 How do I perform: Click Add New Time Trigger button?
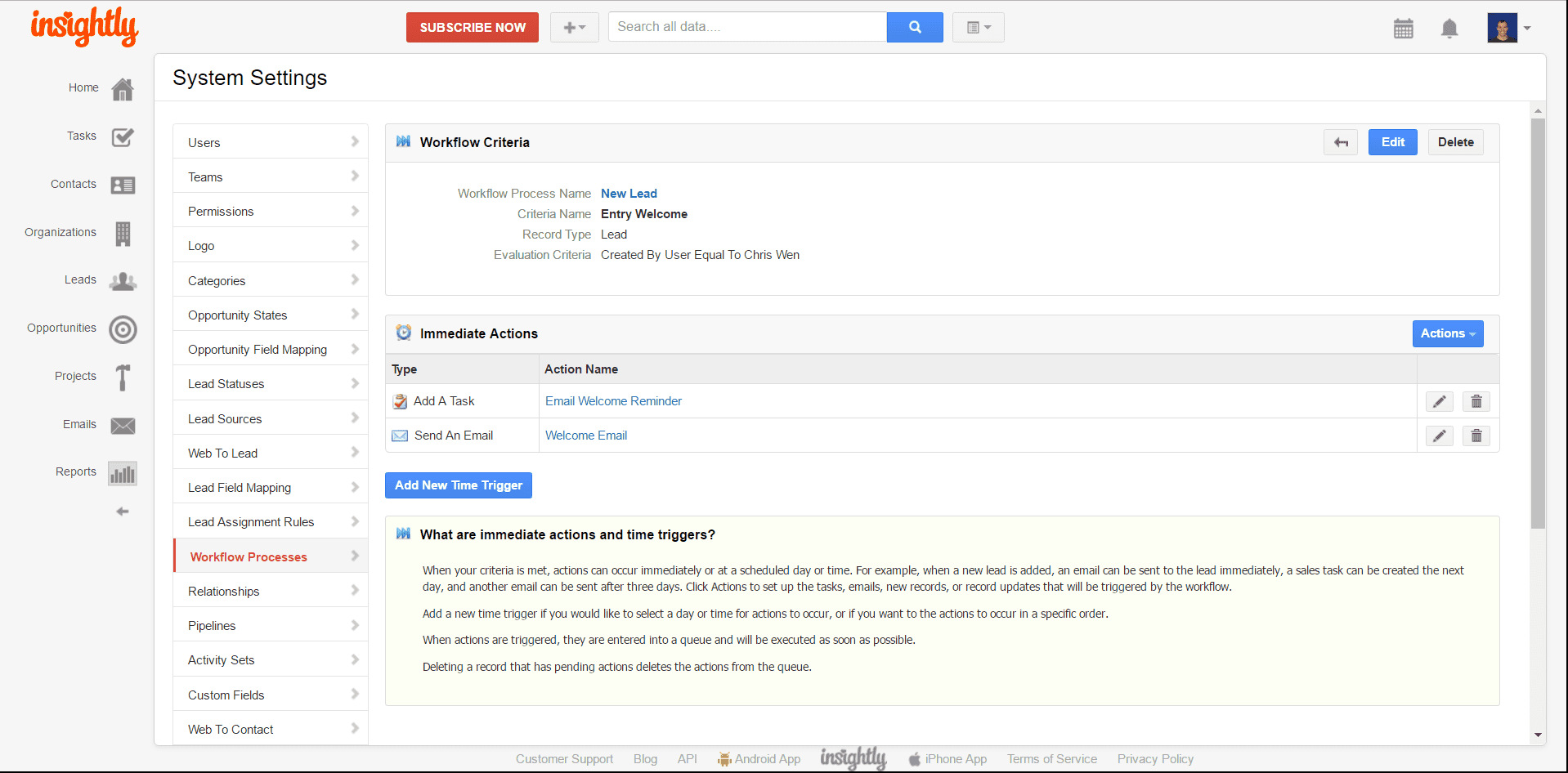(459, 485)
